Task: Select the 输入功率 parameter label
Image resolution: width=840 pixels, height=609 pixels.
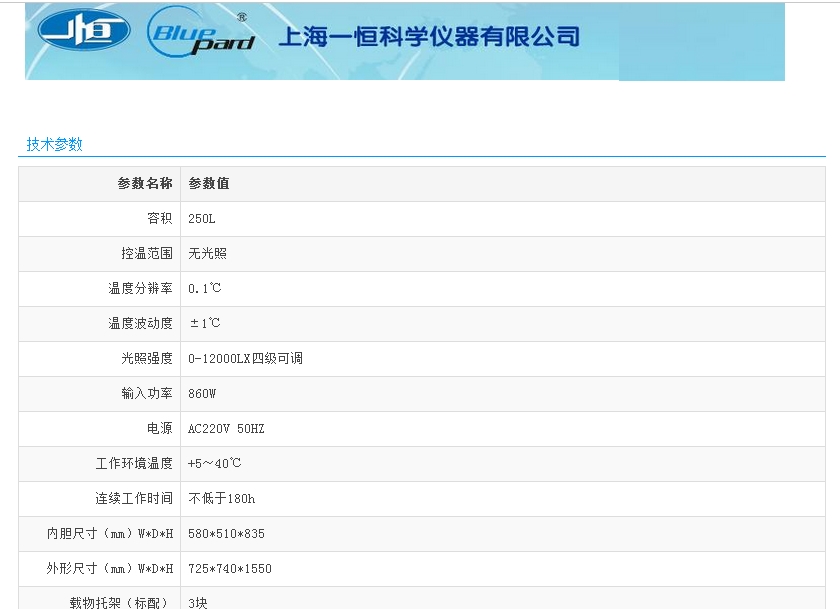Action: pyautogui.click(x=146, y=394)
